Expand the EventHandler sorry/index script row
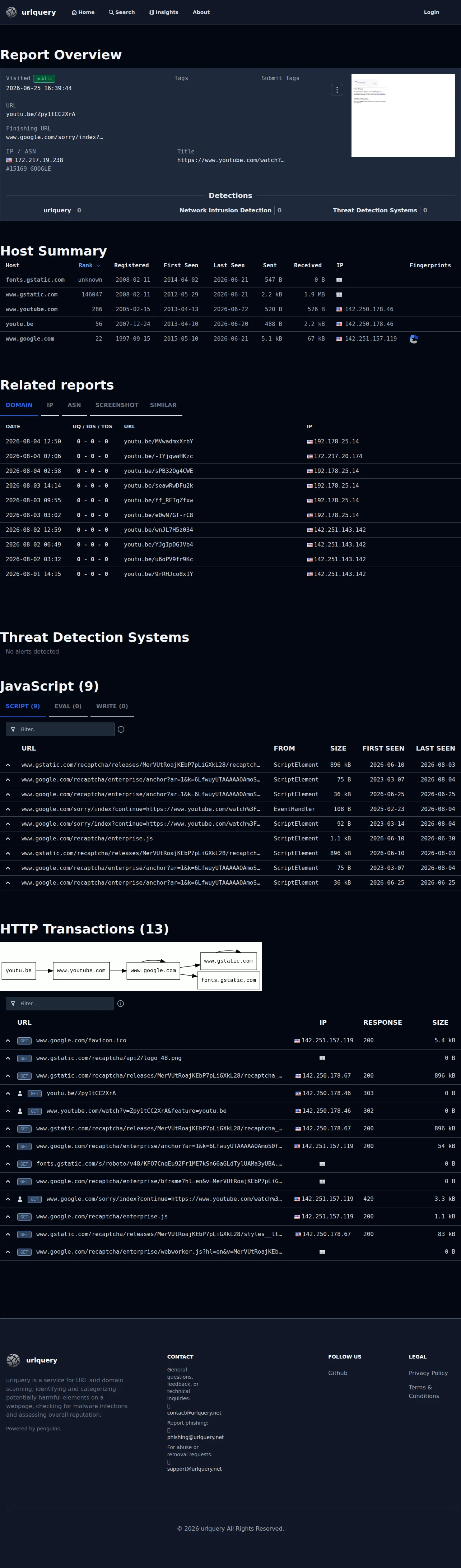Viewport: 461px width, 1568px height. (8, 809)
